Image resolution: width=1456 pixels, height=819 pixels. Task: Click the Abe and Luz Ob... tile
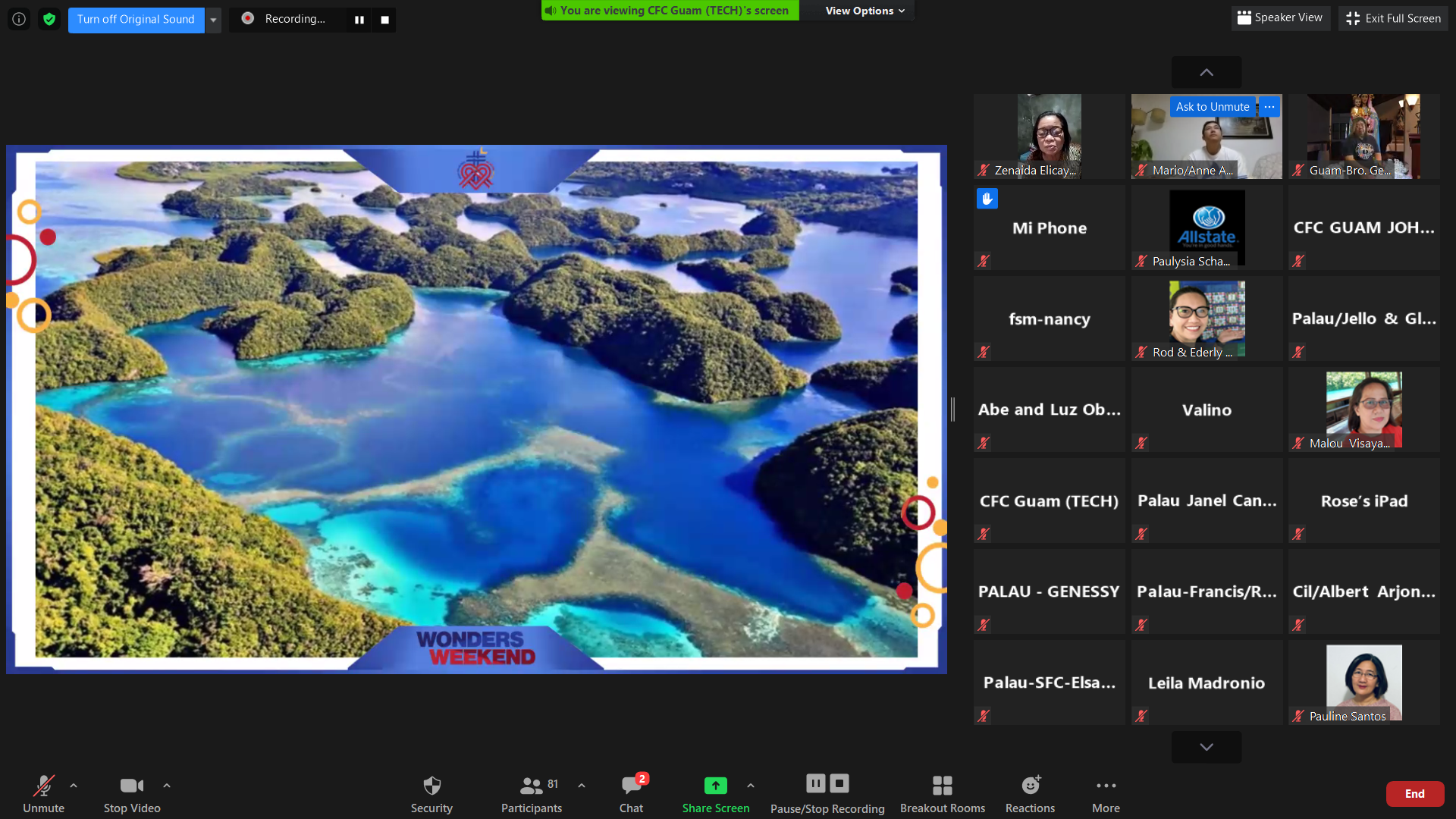tap(1050, 409)
